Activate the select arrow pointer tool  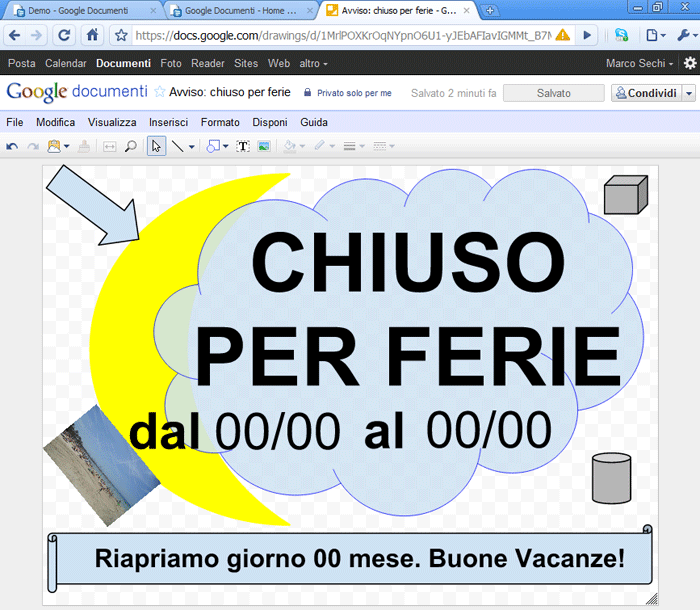[156, 146]
